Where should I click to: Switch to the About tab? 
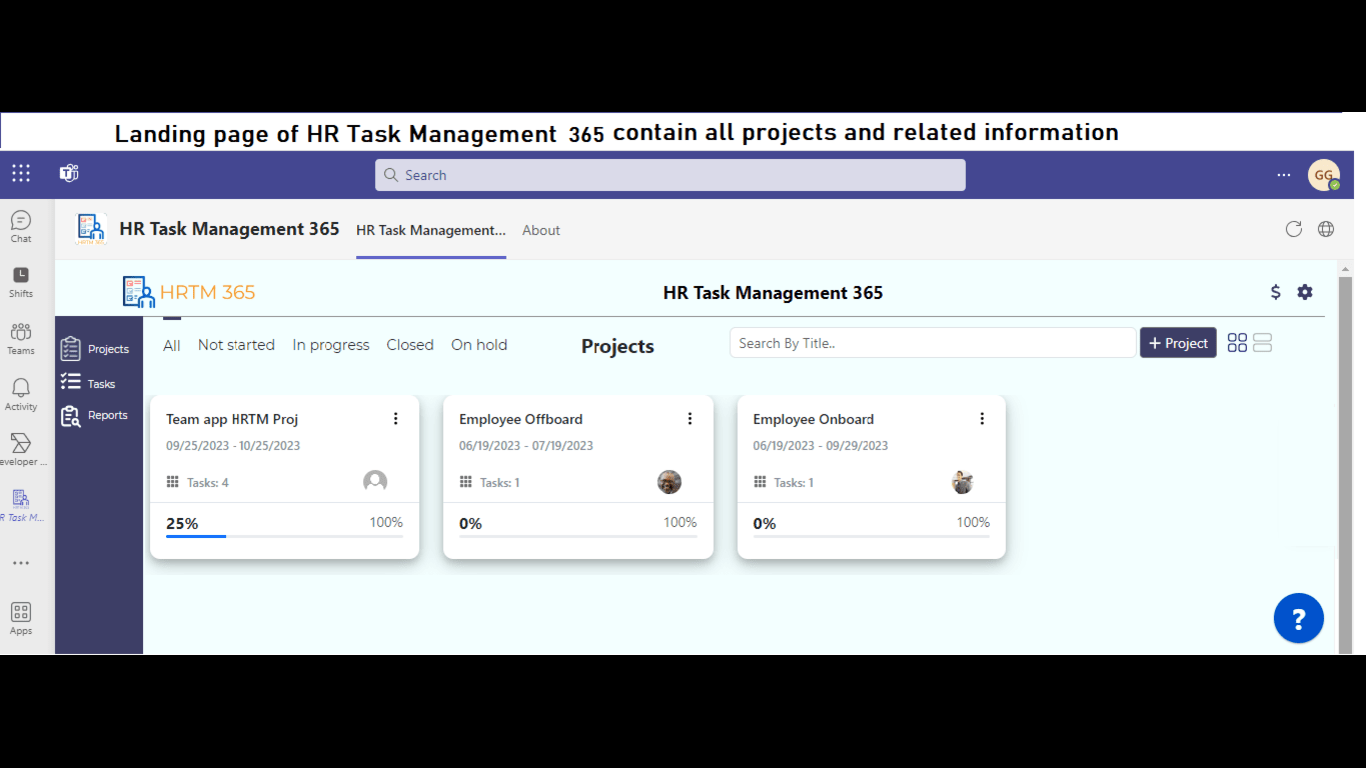coord(541,230)
